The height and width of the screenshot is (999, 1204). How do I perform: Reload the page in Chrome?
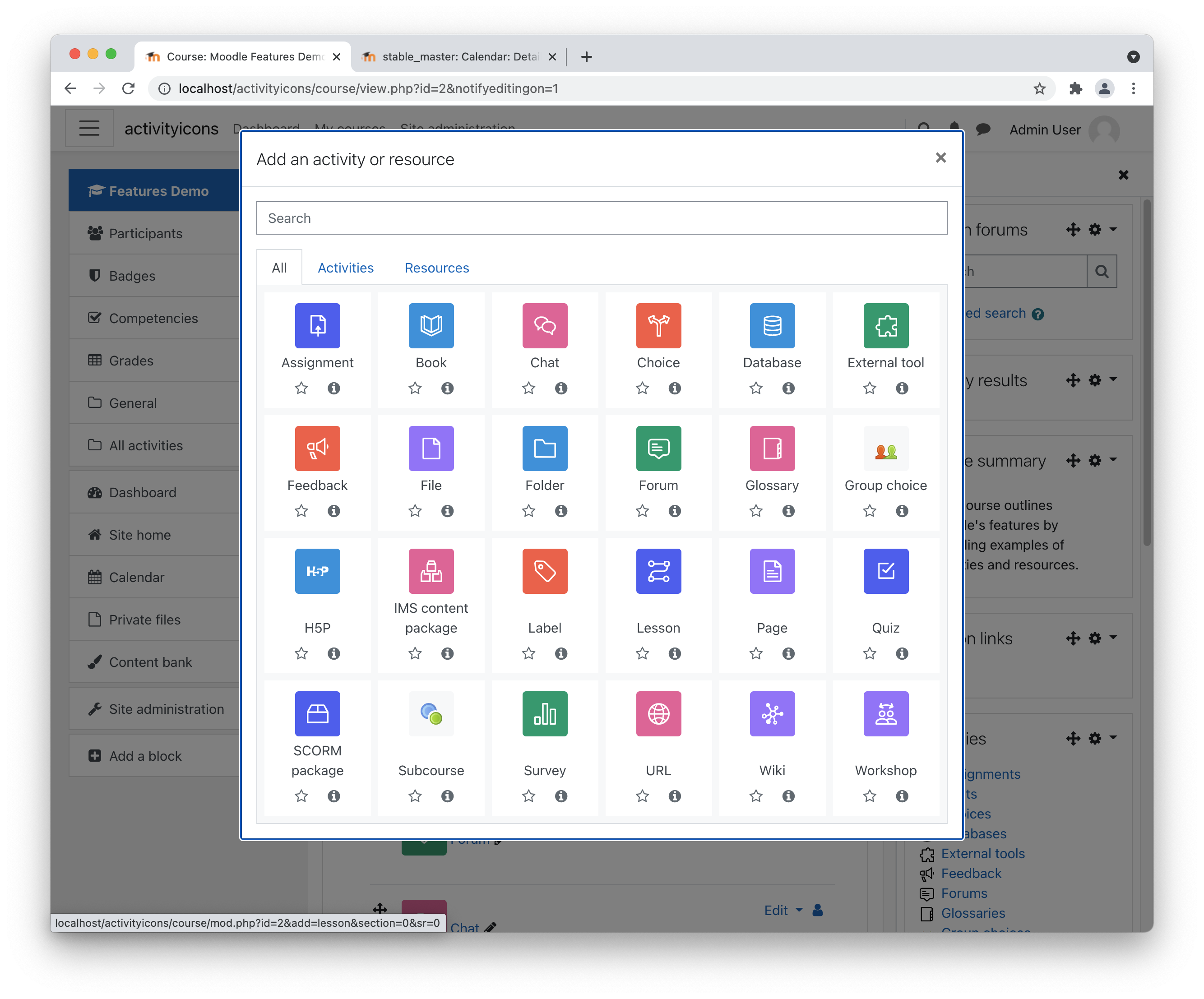129,88
